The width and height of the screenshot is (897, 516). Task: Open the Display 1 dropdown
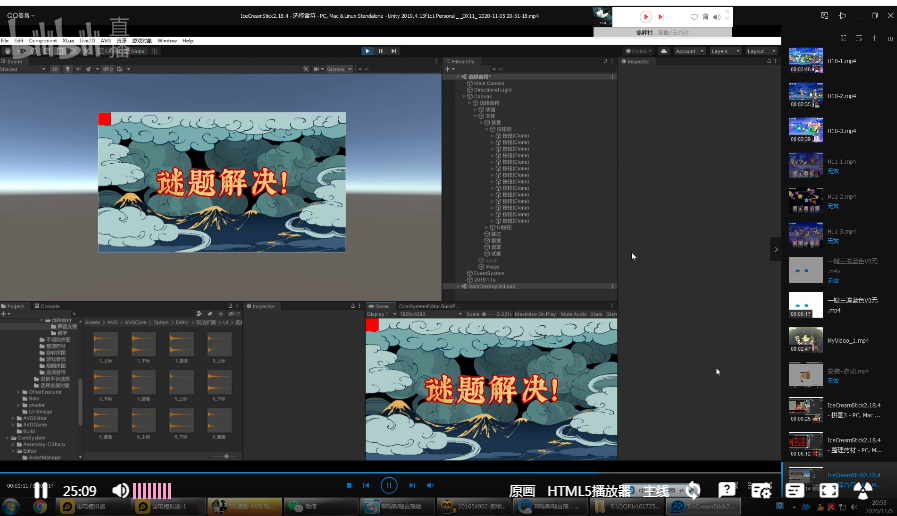pos(382,314)
